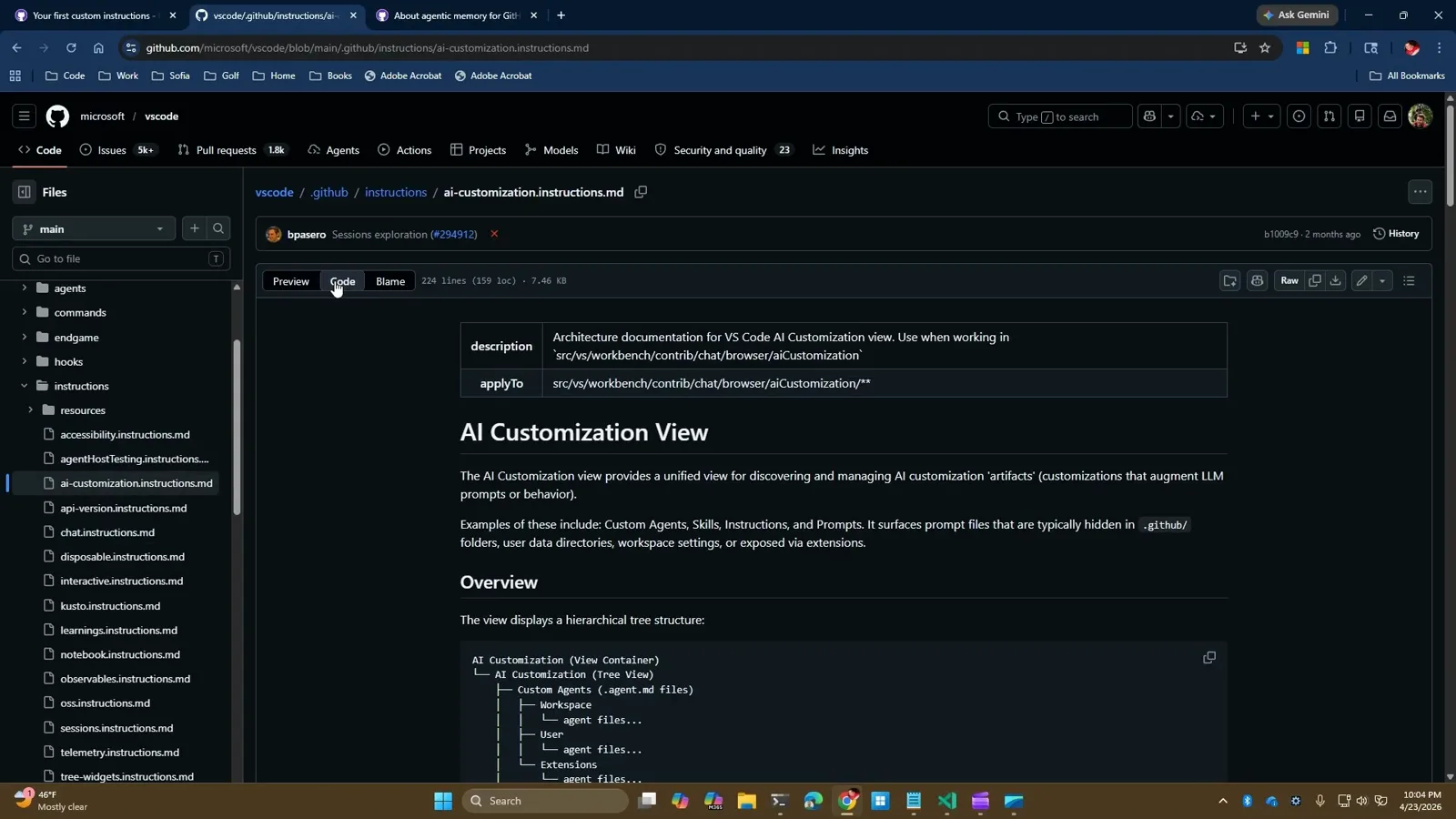This screenshot has width=1456, height=819.
Task: Open the Raw file view
Action: pos(1289,281)
